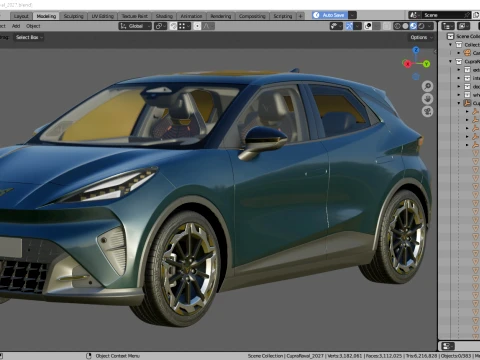This screenshot has height=360, width=480.
Task: Click the scene browse icon beside Scene field
Action: click(x=415, y=15)
